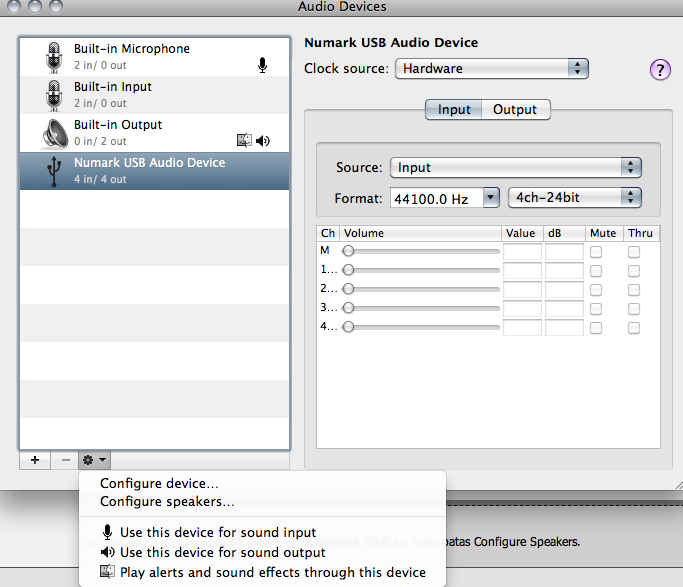The height and width of the screenshot is (587, 683).
Task: Click microphone icon beside sound input menu item
Action: tap(107, 532)
